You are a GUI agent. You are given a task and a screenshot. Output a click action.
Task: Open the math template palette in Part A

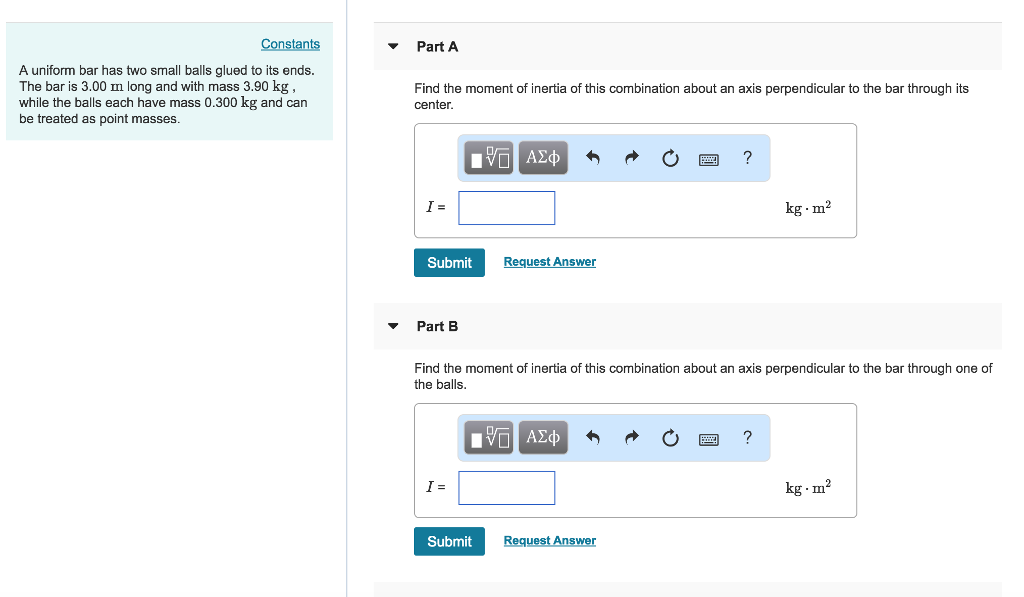coord(488,157)
